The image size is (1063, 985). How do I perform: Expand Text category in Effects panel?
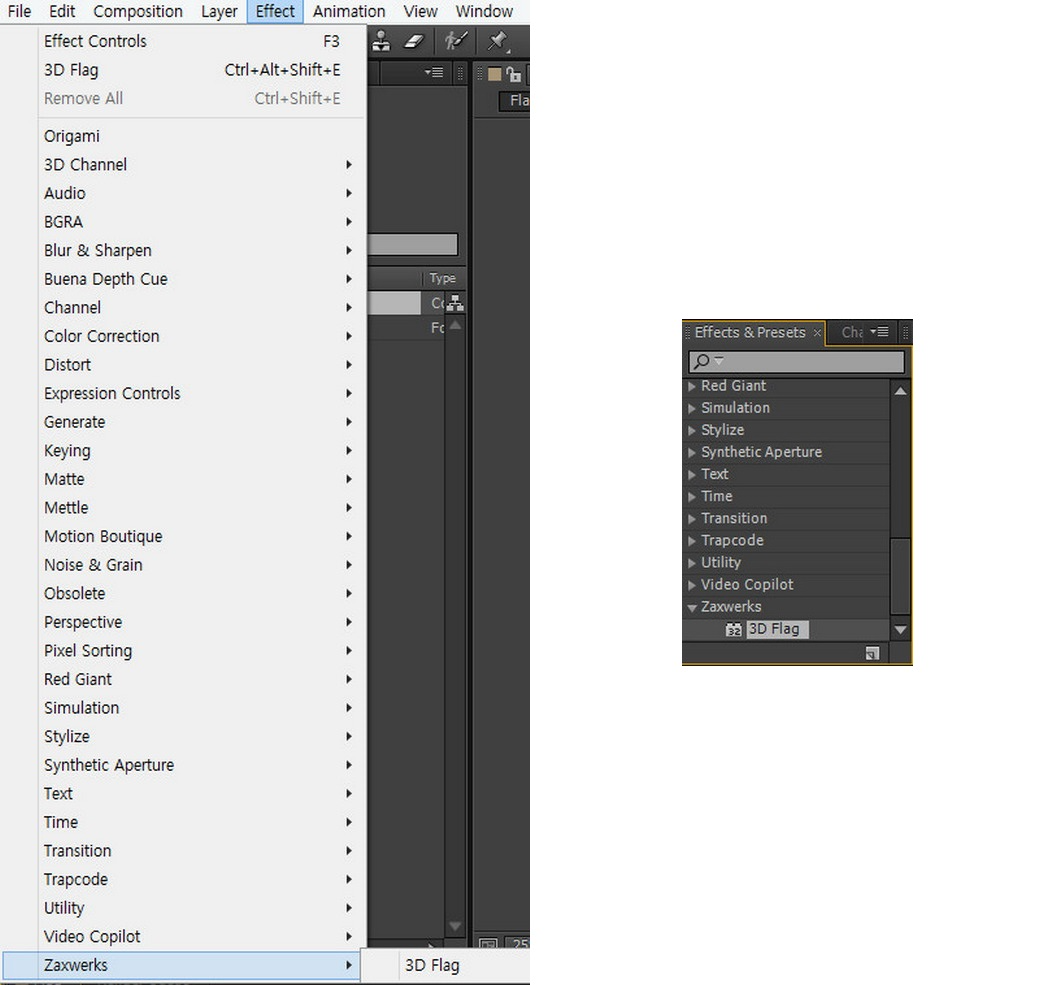691,475
